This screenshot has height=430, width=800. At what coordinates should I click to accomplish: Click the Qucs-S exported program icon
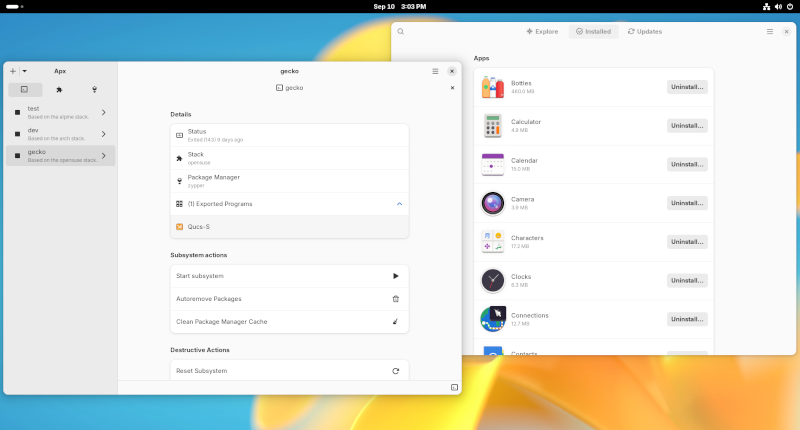pos(179,227)
